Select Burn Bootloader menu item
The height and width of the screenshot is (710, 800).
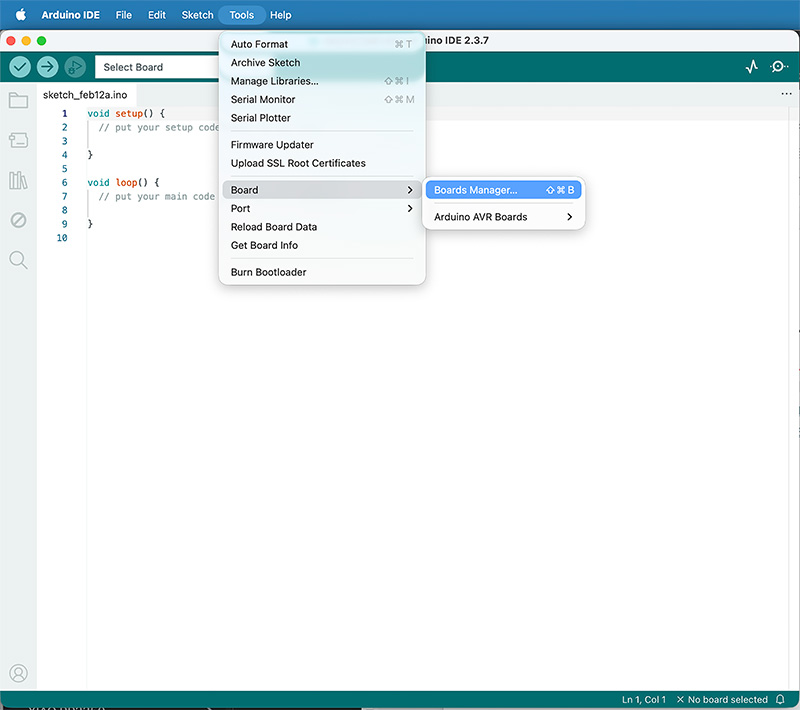pyautogui.click(x=322, y=272)
